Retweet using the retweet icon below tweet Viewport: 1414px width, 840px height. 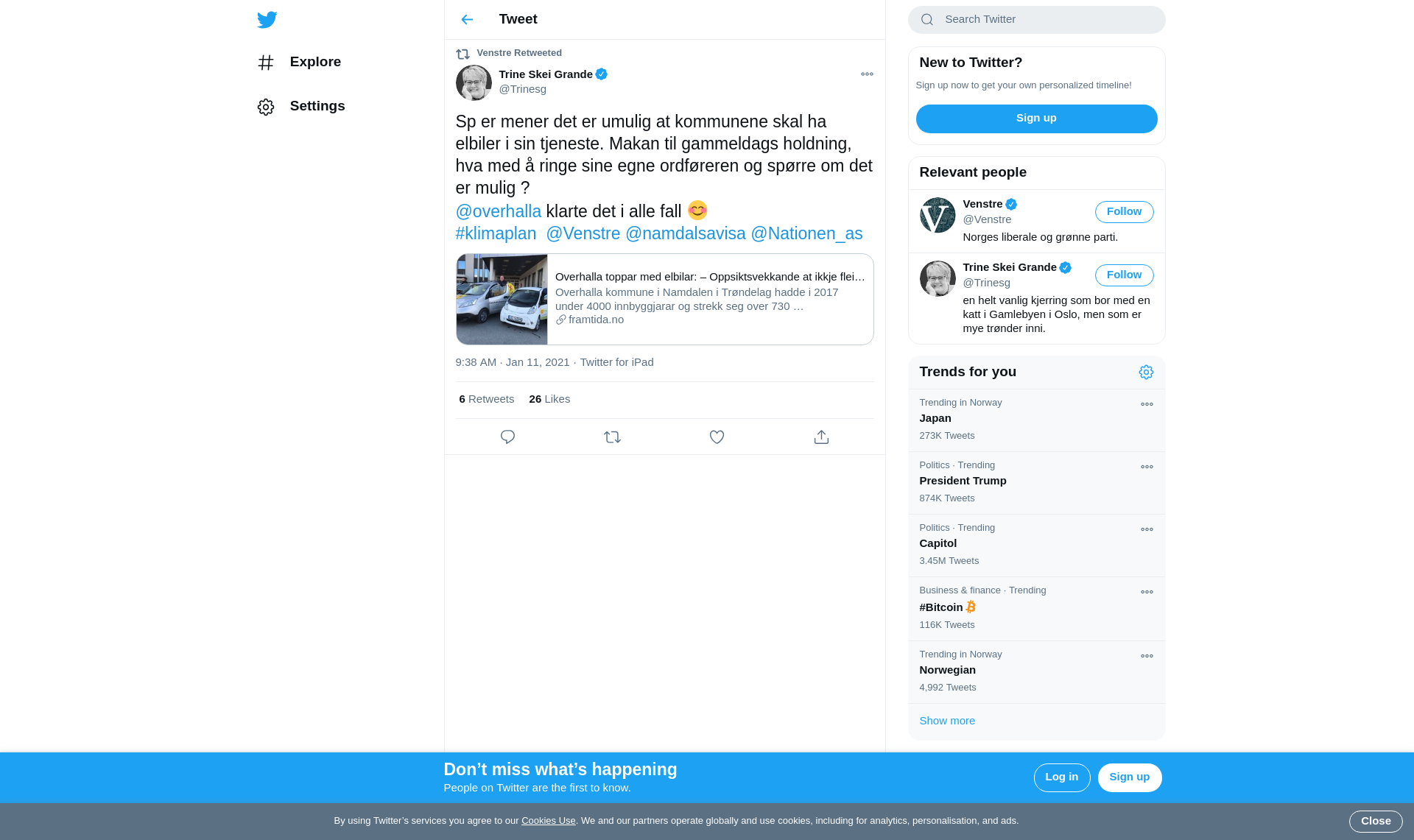pyautogui.click(x=612, y=437)
